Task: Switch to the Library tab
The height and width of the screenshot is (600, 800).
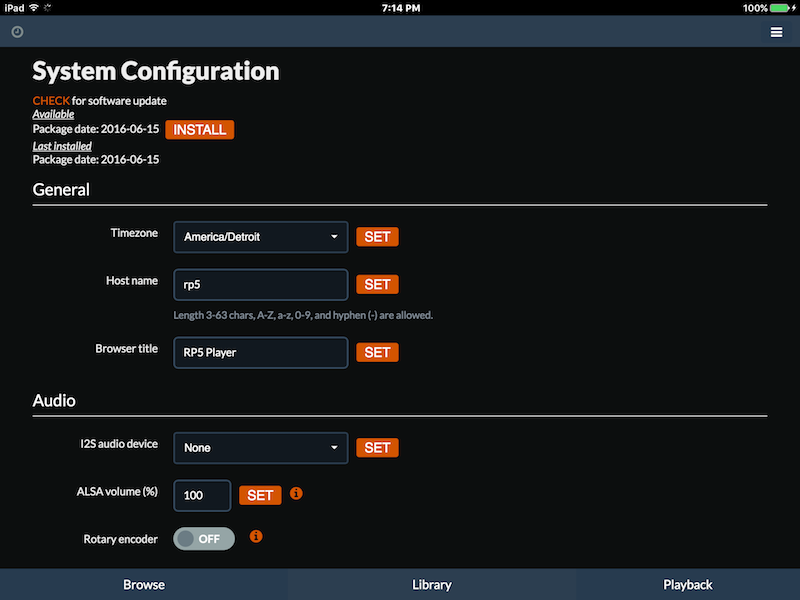Action: point(432,584)
